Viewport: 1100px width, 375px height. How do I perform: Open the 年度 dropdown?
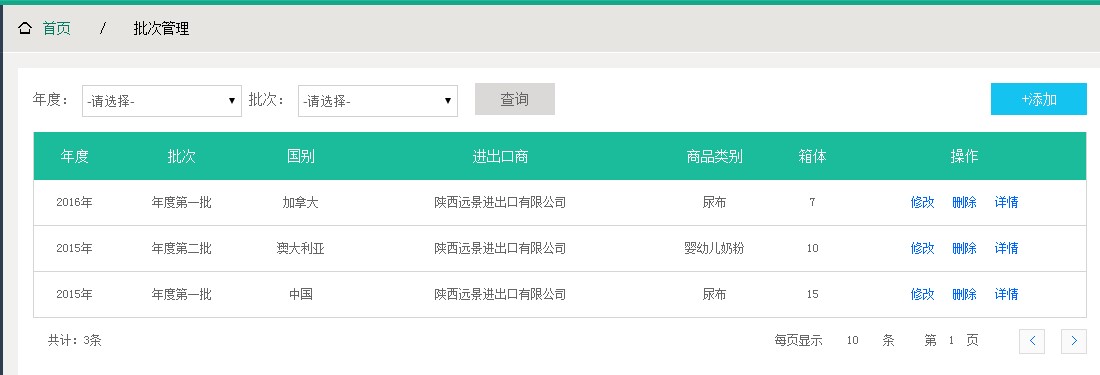click(x=162, y=101)
